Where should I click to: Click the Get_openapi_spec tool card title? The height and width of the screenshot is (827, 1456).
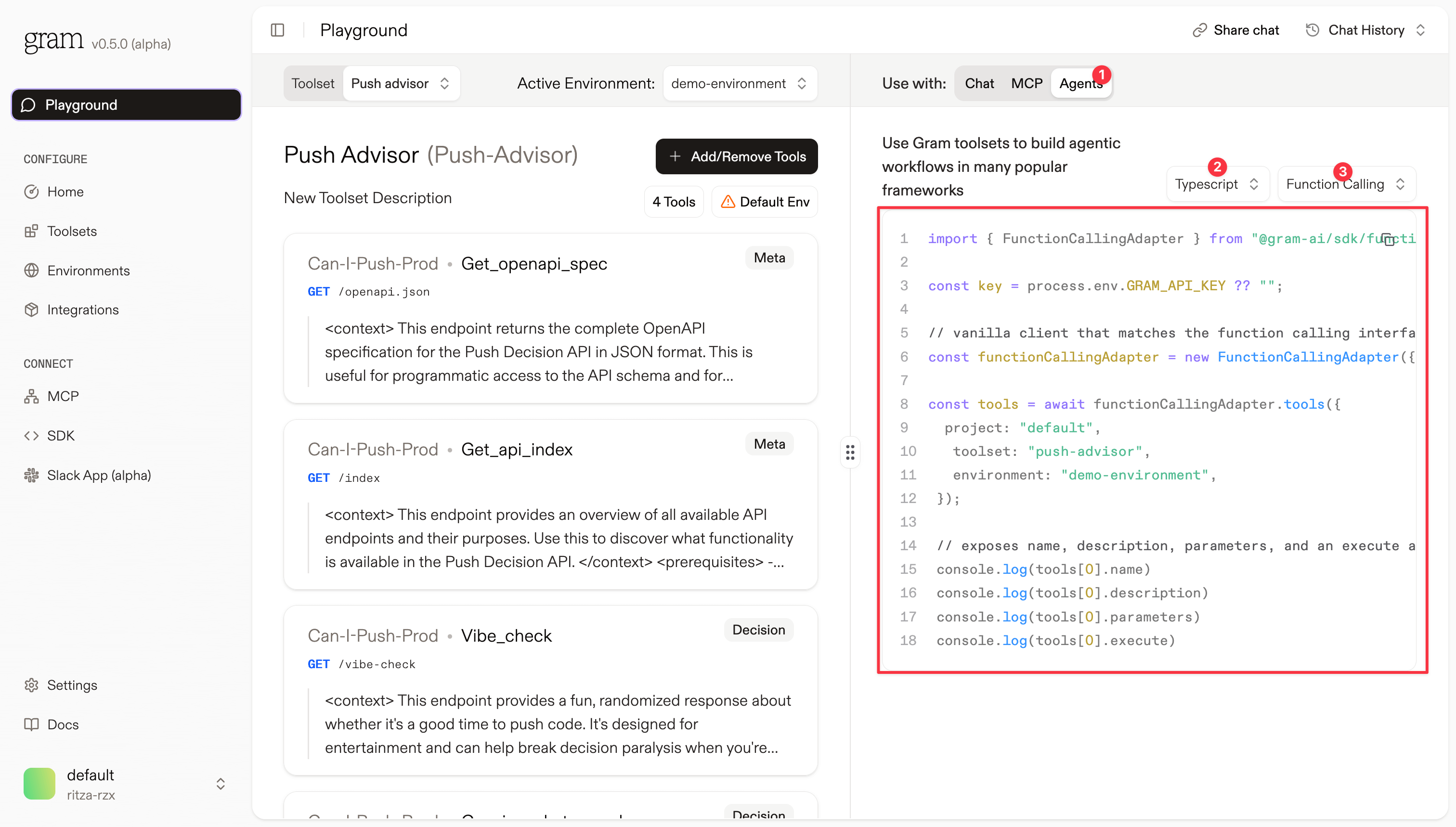(x=533, y=263)
